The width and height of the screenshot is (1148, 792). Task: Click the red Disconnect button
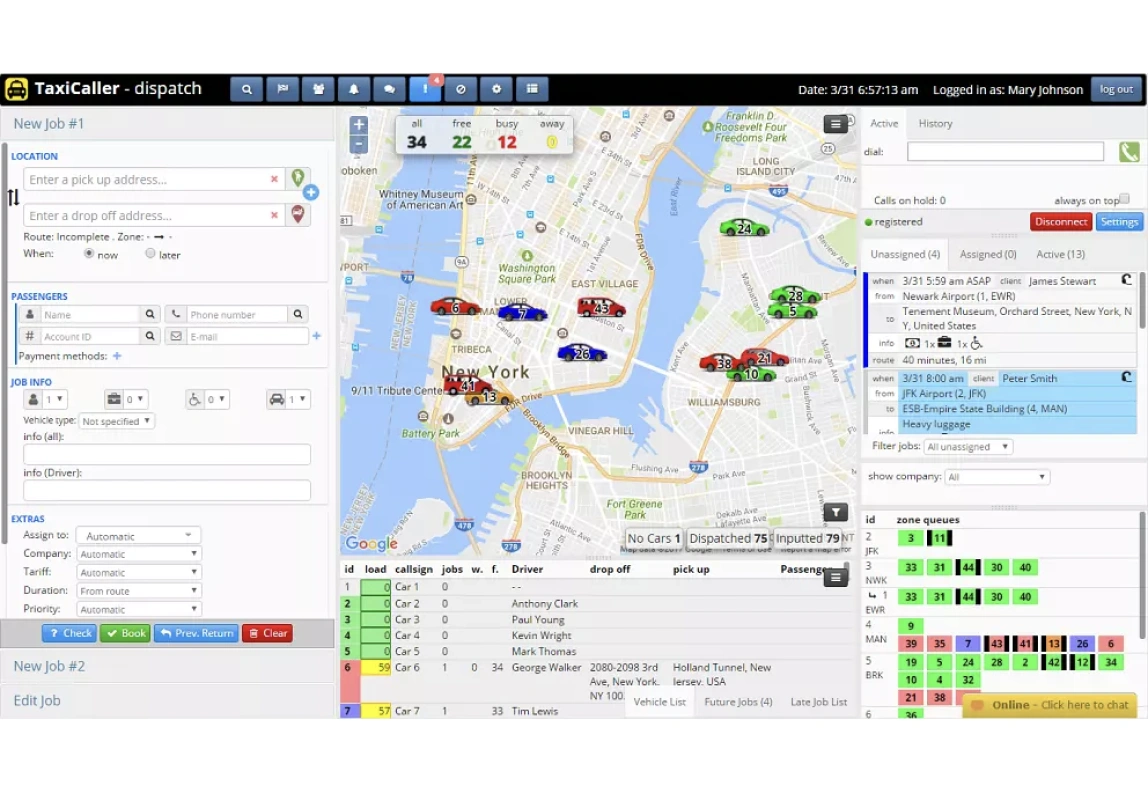[x=1061, y=221]
